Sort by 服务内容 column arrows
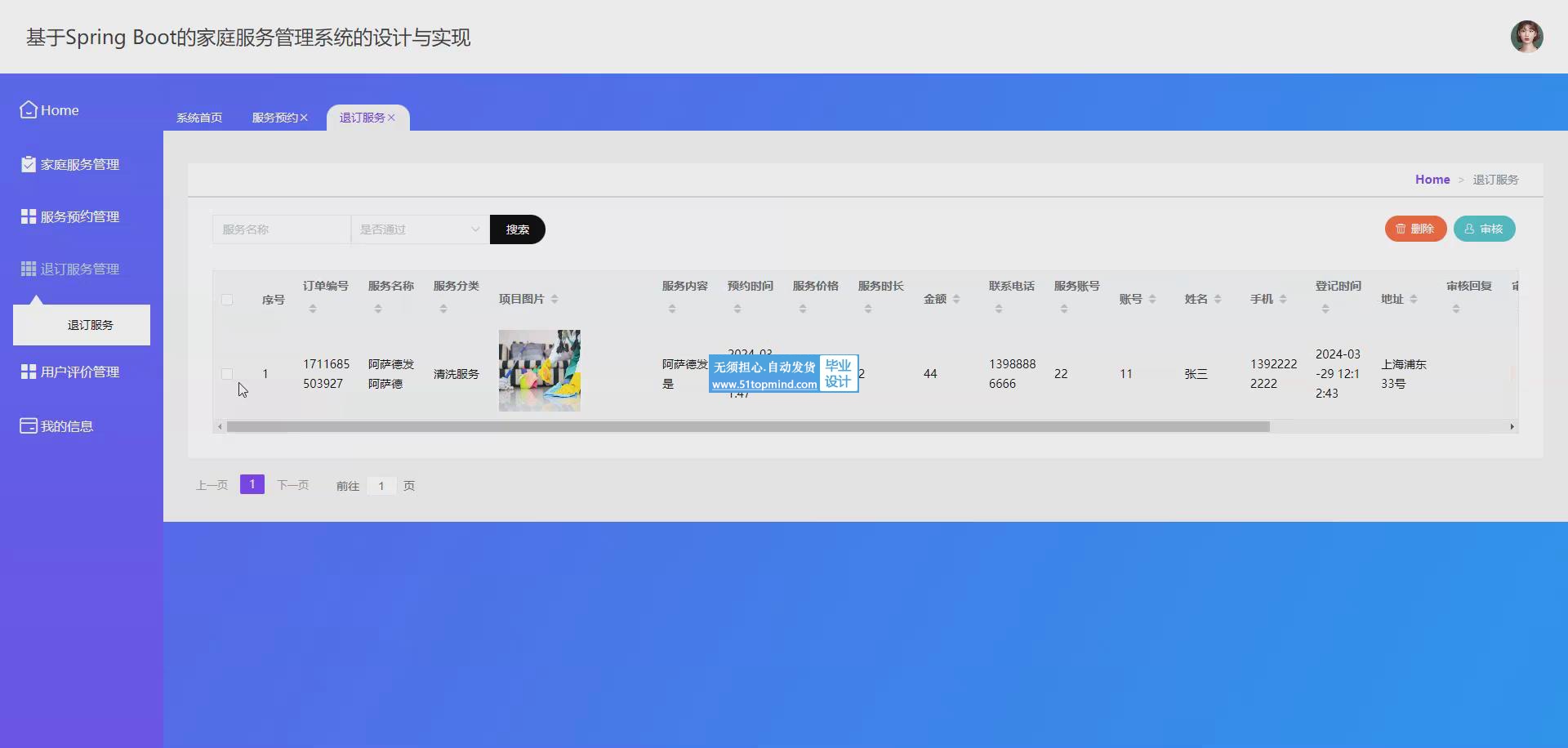Image resolution: width=1568 pixels, height=748 pixels. 672,309
